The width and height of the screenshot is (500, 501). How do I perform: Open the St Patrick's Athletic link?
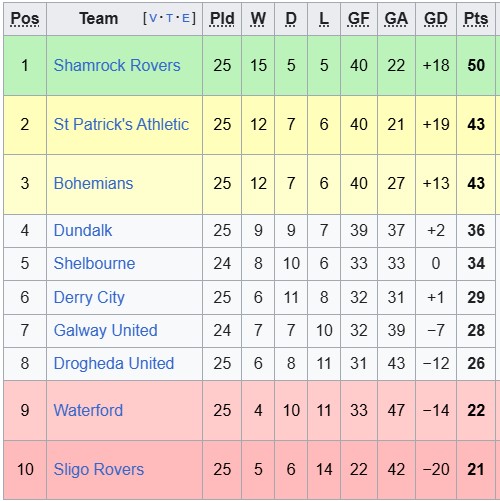coord(121,124)
